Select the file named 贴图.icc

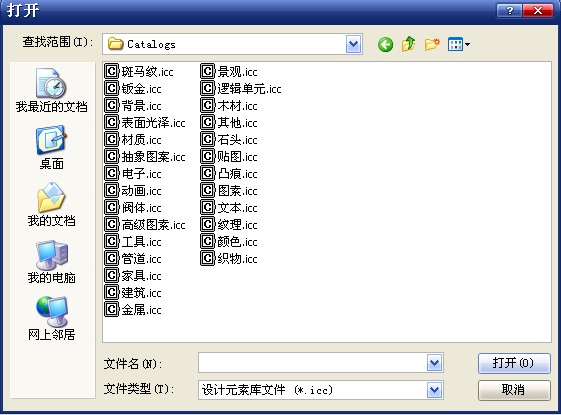pos(229,156)
